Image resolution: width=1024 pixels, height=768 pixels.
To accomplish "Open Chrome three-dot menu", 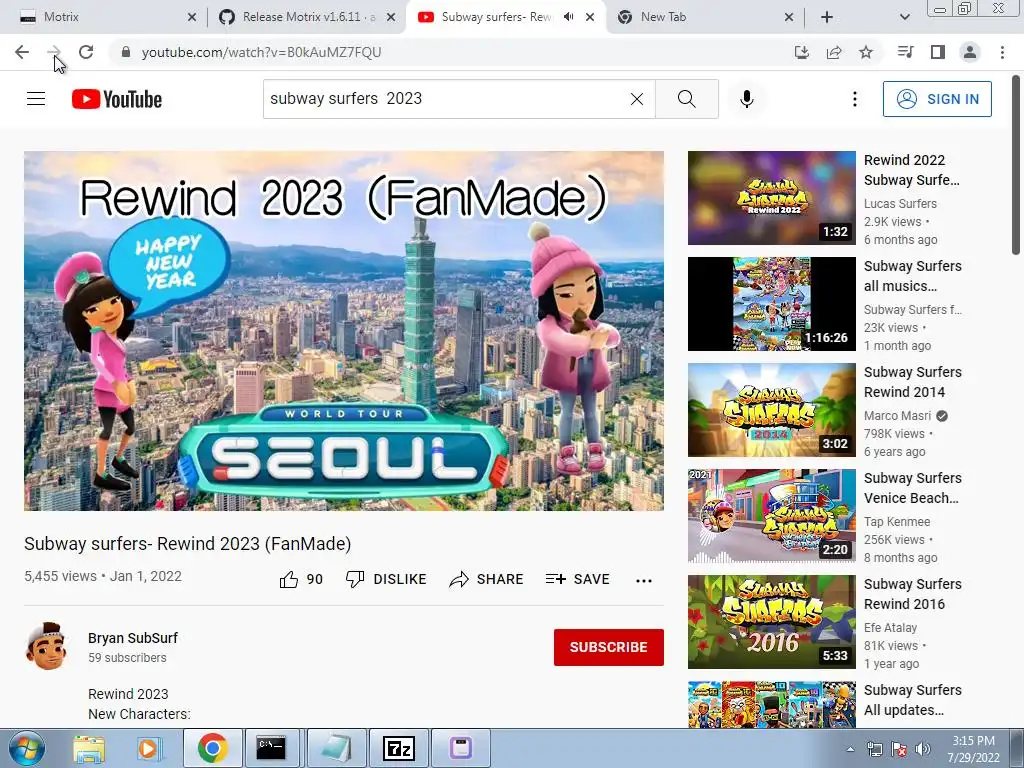I will [1002, 52].
